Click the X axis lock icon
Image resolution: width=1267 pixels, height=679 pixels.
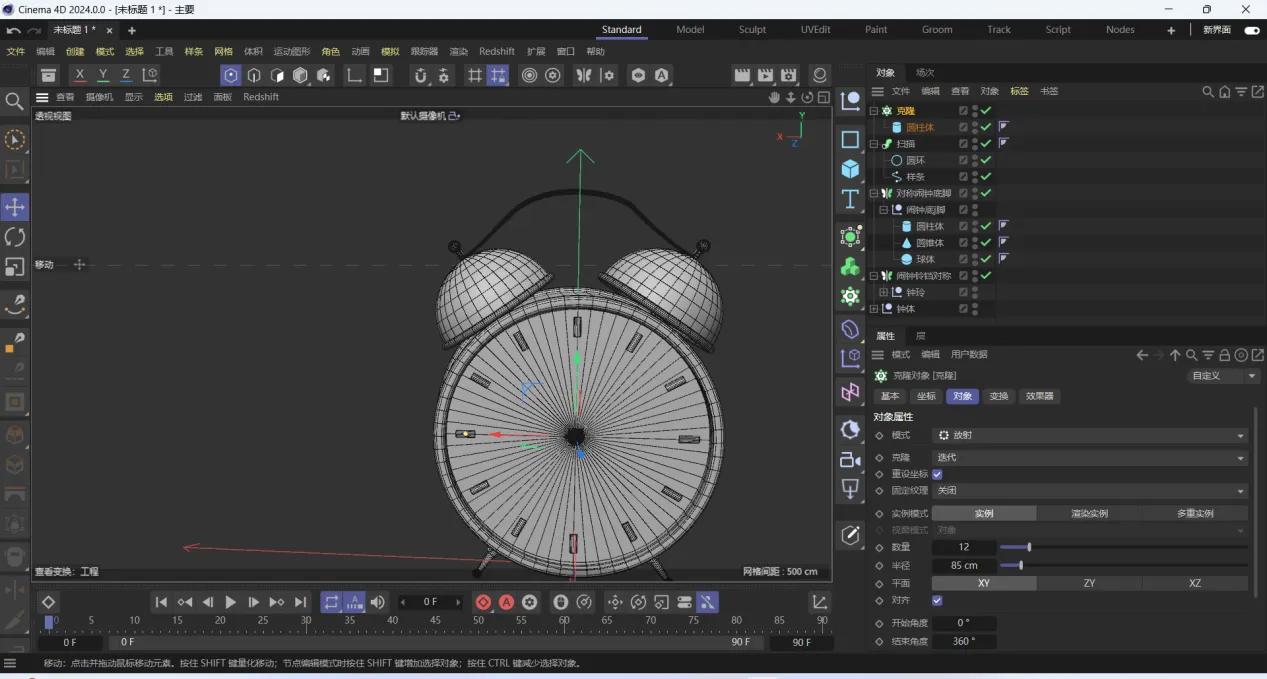80,75
